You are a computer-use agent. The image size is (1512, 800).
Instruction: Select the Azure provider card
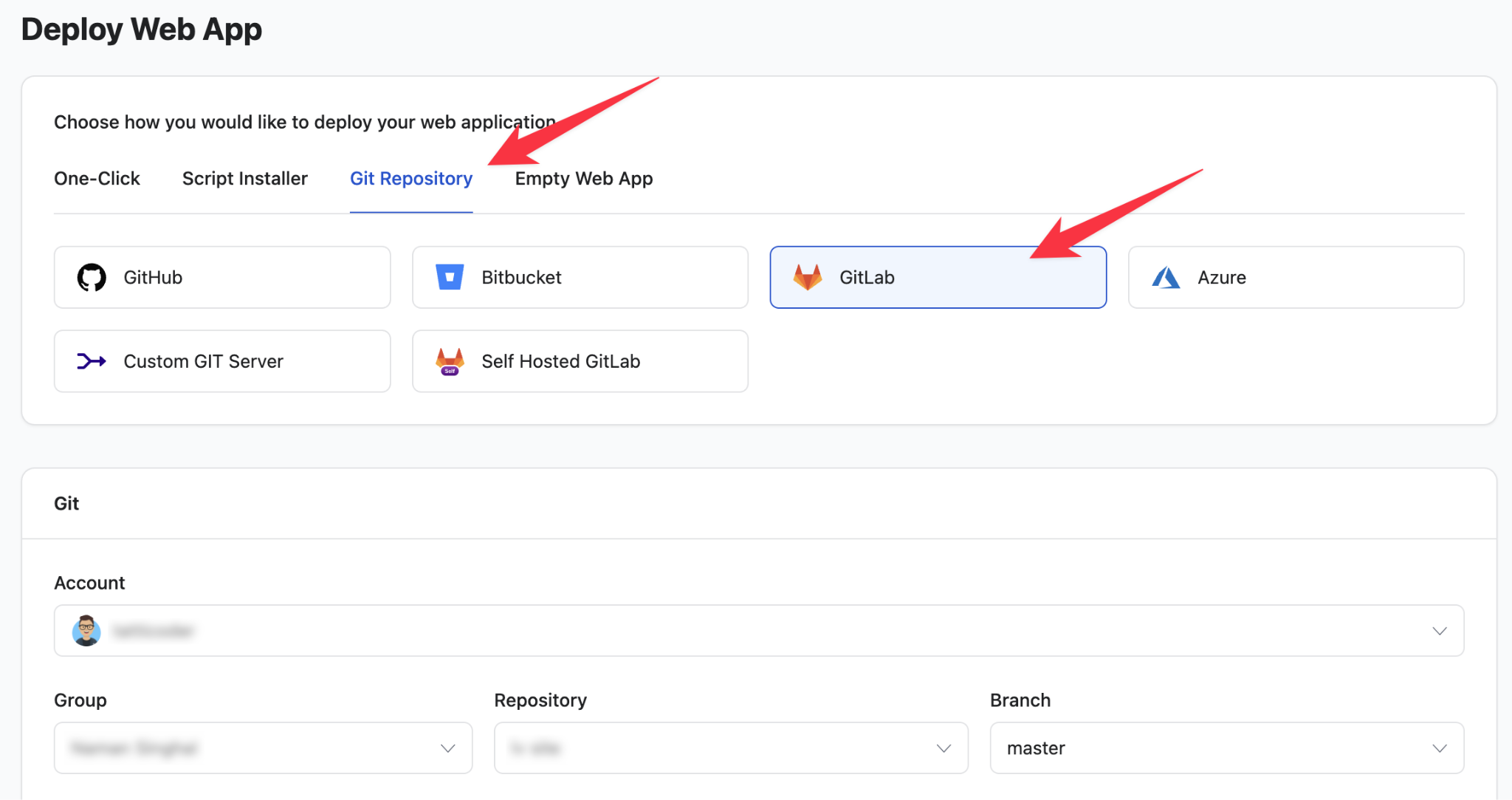pos(1296,278)
